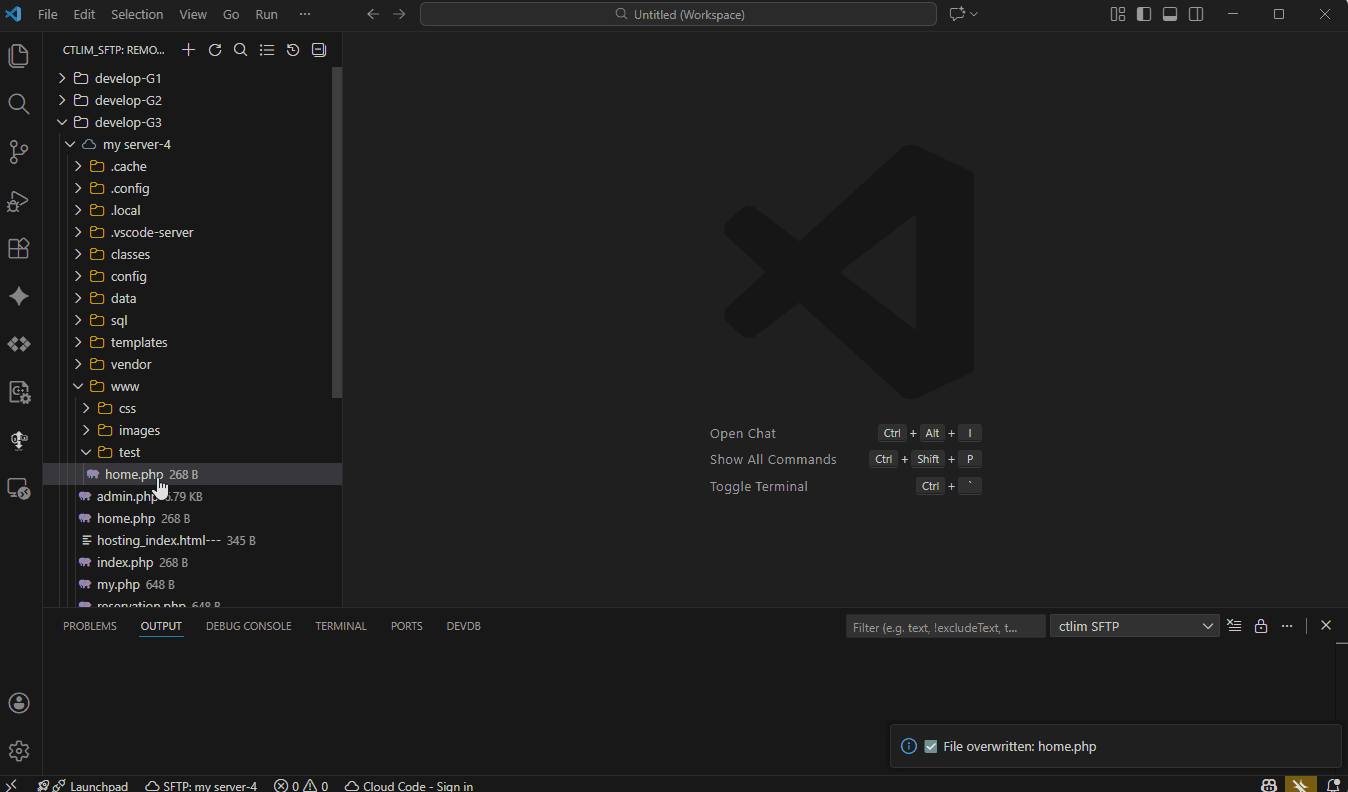This screenshot has width=1348, height=792.
Task: Click Cloud Code - Sign in
Action: pos(408,786)
